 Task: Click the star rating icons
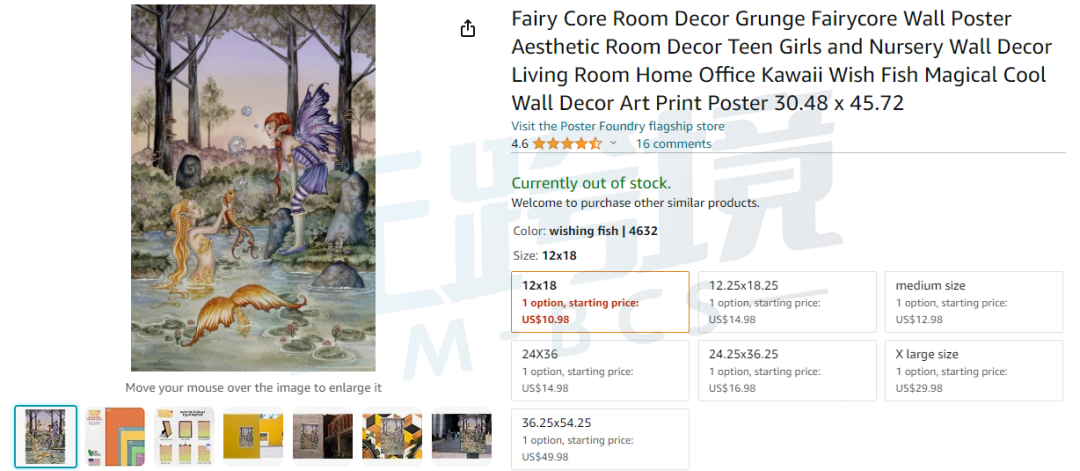[567, 144]
